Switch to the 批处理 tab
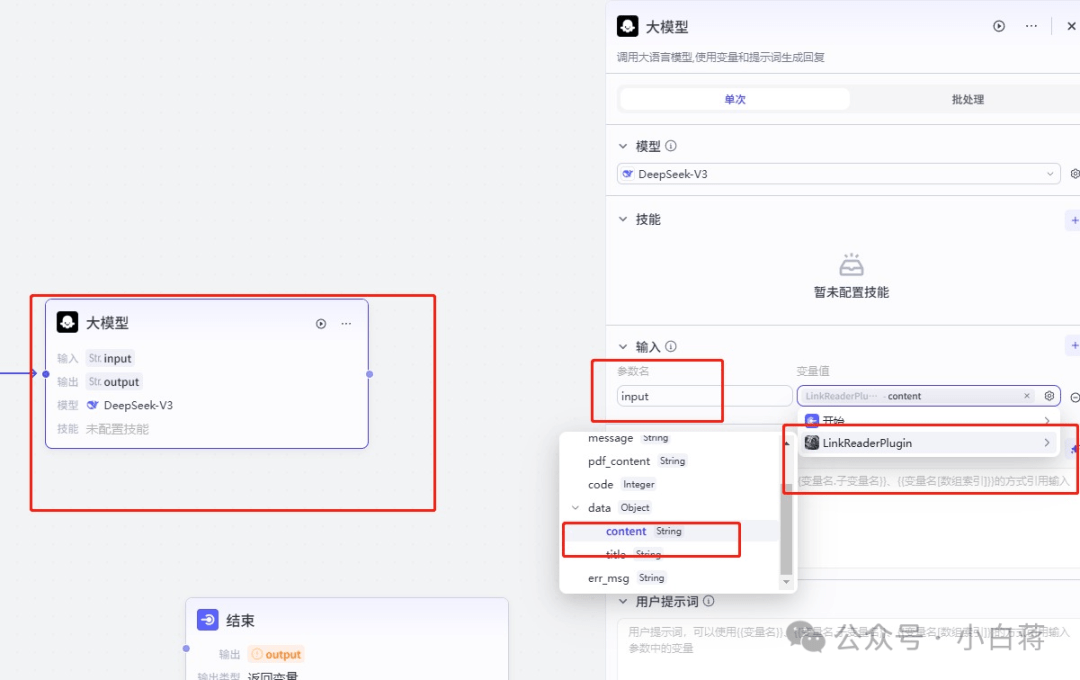The height and width of the screenshot is (680, 1080). [x=967, y=99]
